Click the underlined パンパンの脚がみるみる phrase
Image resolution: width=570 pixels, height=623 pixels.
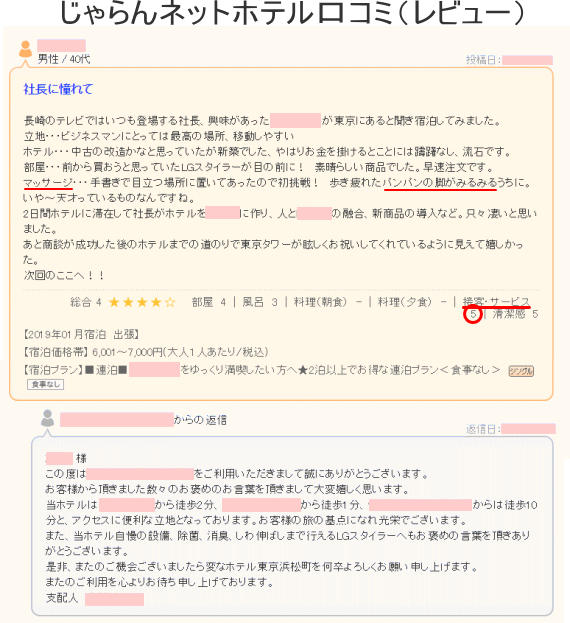[x=440, y=183]
